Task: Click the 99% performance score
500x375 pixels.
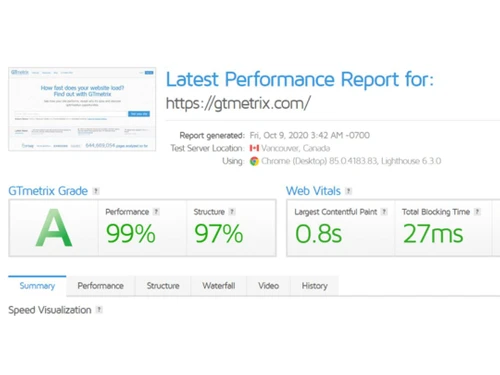Action: [131, 233]
